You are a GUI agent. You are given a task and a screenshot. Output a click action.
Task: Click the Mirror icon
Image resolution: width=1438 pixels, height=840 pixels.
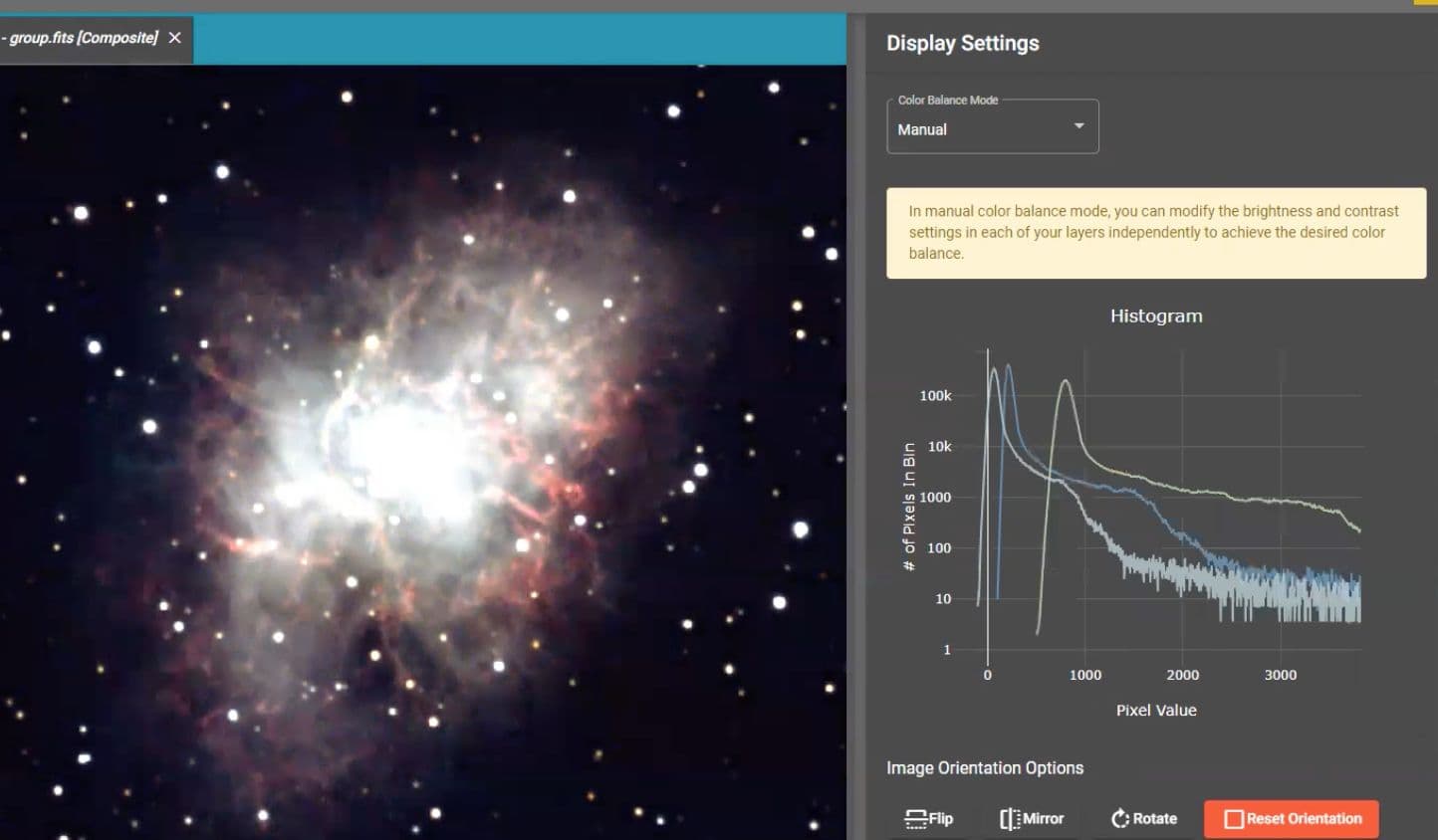[1010, 819]
